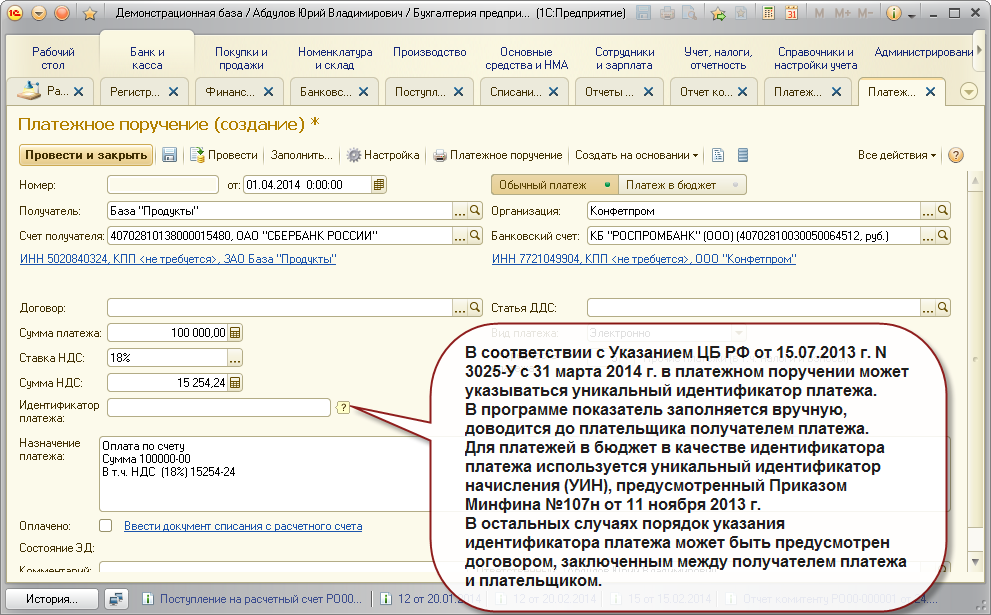The image size is (991, 615).
Task: Show the Идентификатор платежа hint icon
Action: [x=343, y=408]
